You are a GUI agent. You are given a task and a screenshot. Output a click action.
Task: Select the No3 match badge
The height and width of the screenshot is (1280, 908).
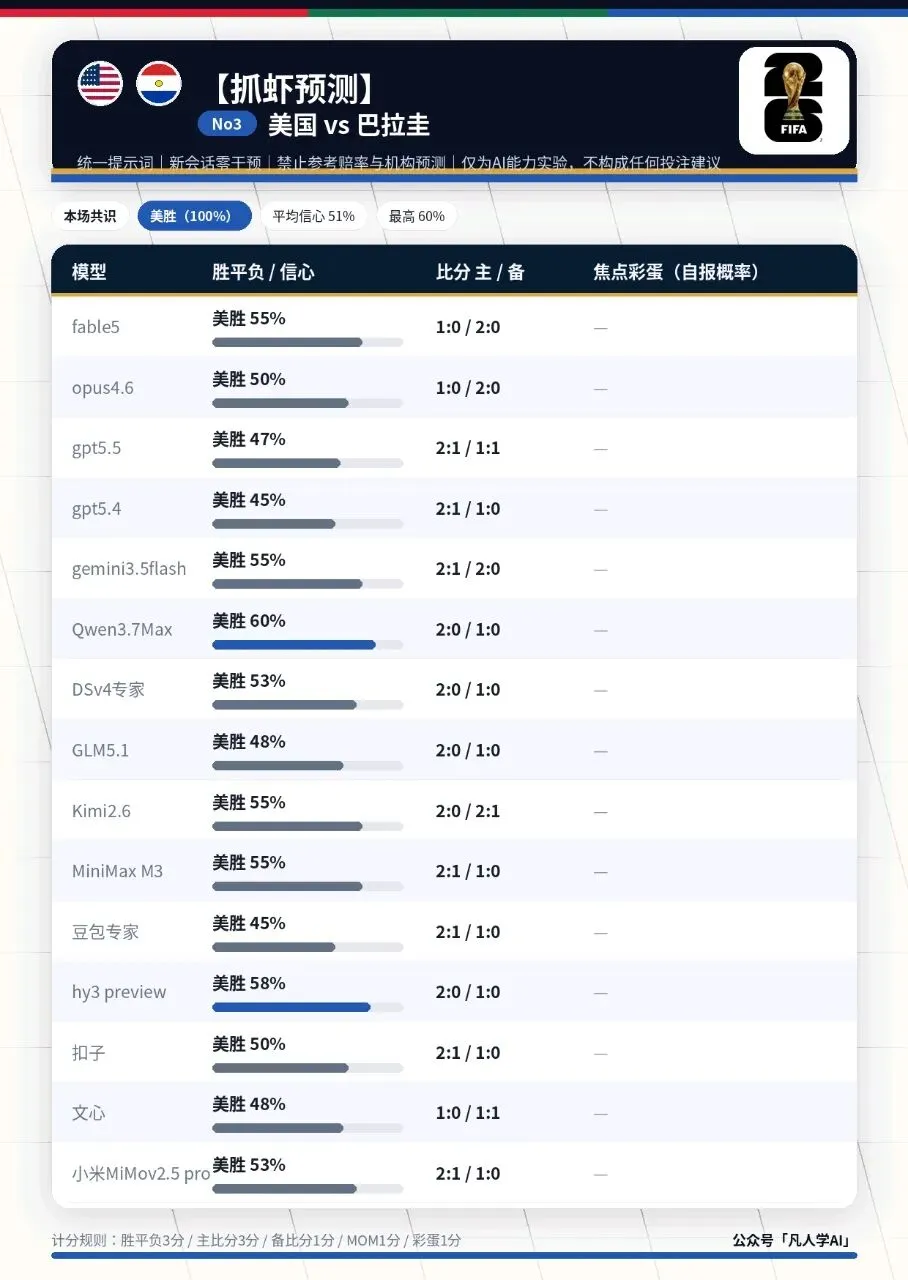pos(227,124)
